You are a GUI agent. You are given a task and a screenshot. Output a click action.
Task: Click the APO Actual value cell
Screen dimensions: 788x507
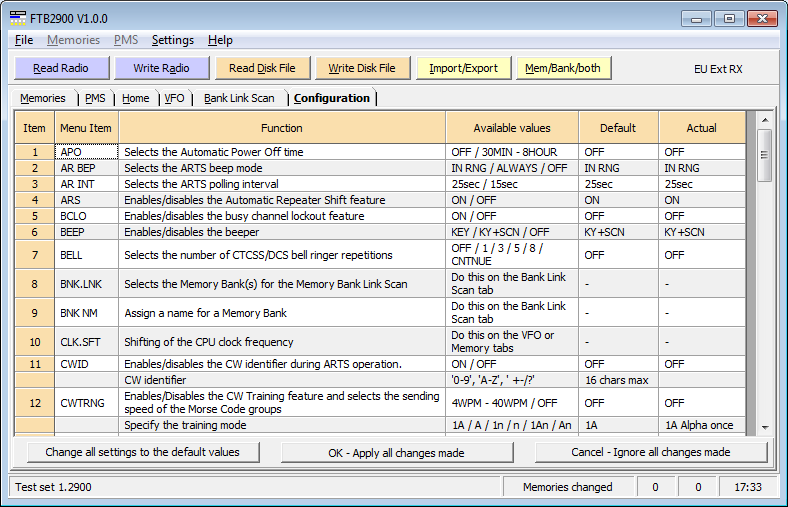click(700, 152)
